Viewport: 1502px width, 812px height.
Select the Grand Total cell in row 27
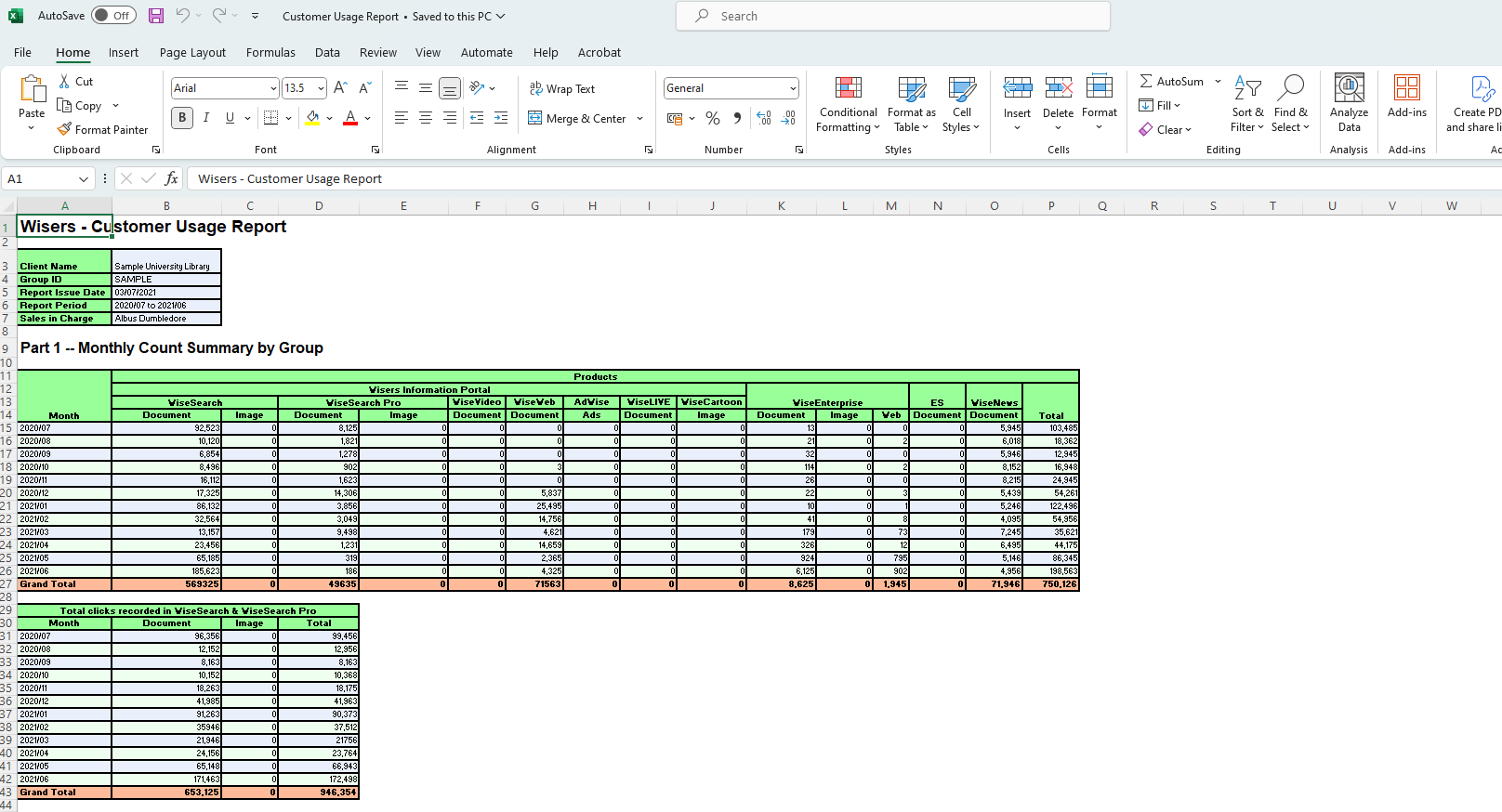[x=64, y=584]
